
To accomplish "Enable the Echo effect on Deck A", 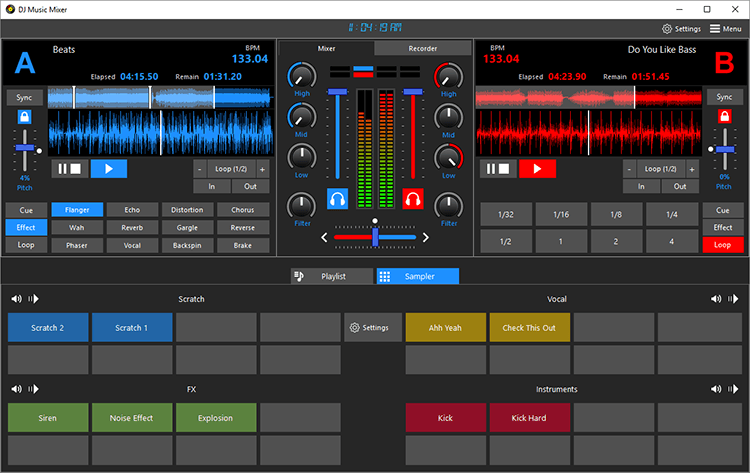I will click(132, 210).
